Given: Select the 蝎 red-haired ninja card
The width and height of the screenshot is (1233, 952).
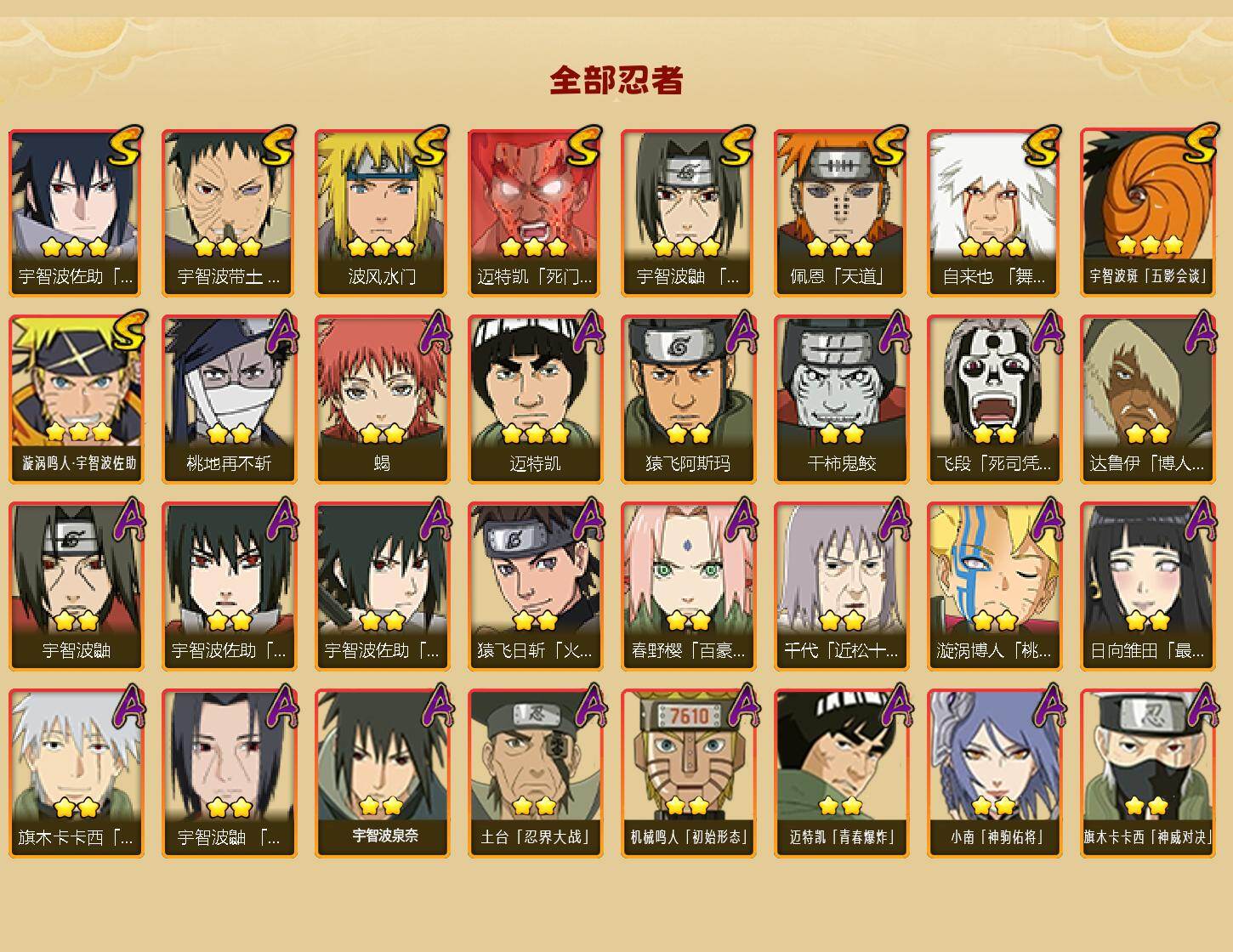Looking at the screenshot, I should [x=382, y=399].
